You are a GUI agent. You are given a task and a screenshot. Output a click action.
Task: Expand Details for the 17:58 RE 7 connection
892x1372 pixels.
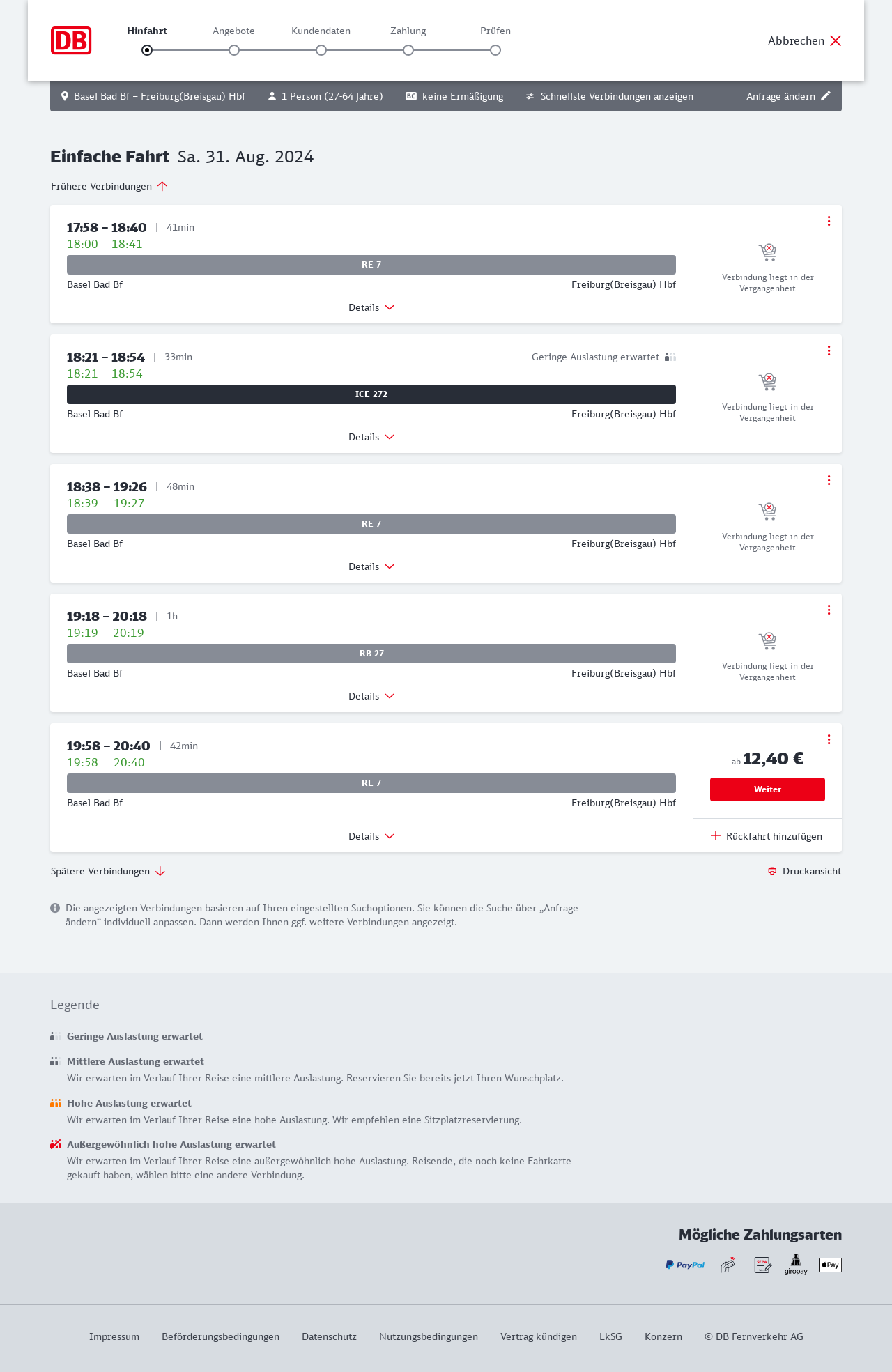click(371, 307)
